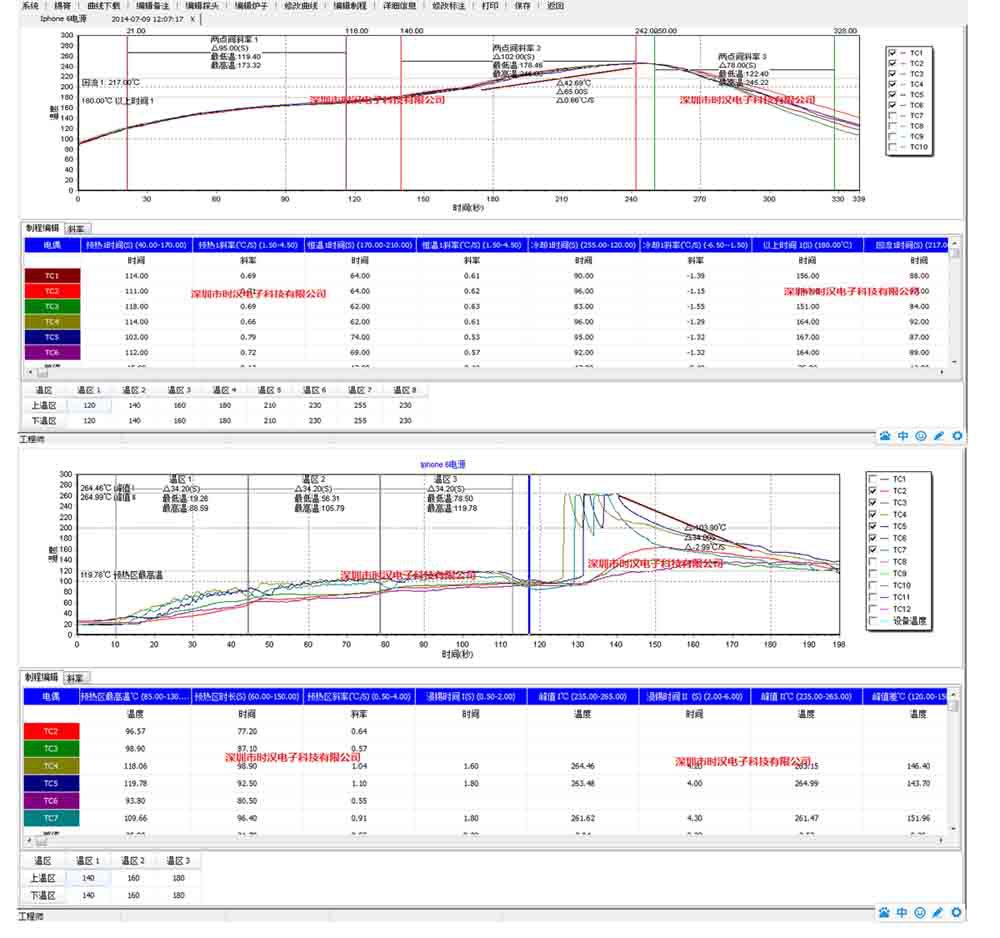Screen dimensions: 1000x938
Task: Open the 系统 menu
Action: coord(30,5)
